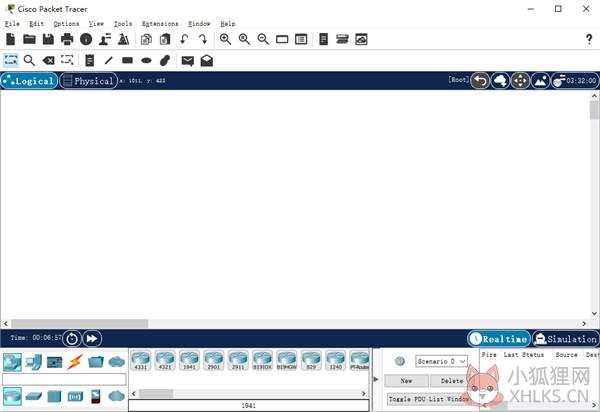
Task: Select the Wireless Devices subcategory icon
Action: click(75, 397)
